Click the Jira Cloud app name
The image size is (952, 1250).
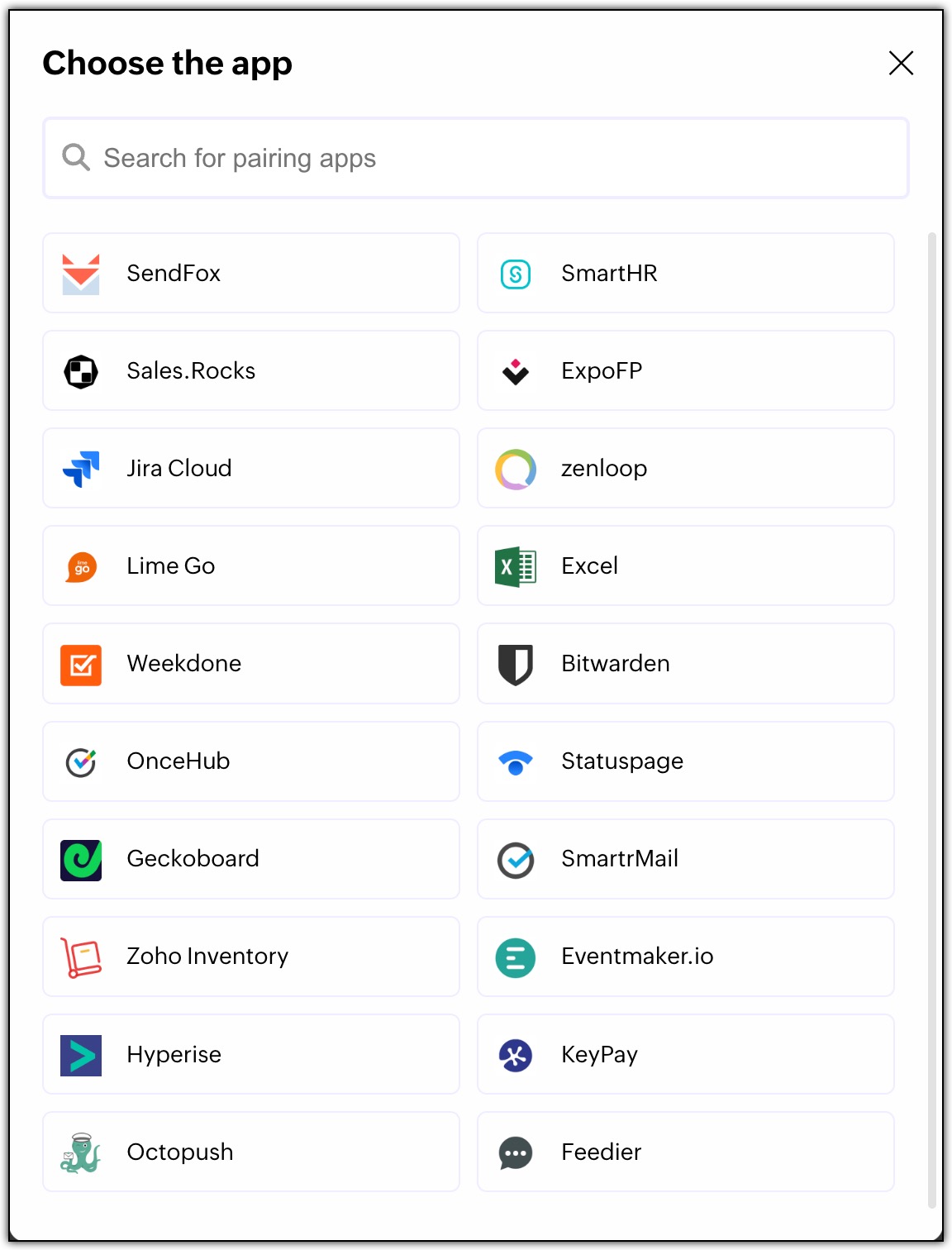click(x=179, y=469)
